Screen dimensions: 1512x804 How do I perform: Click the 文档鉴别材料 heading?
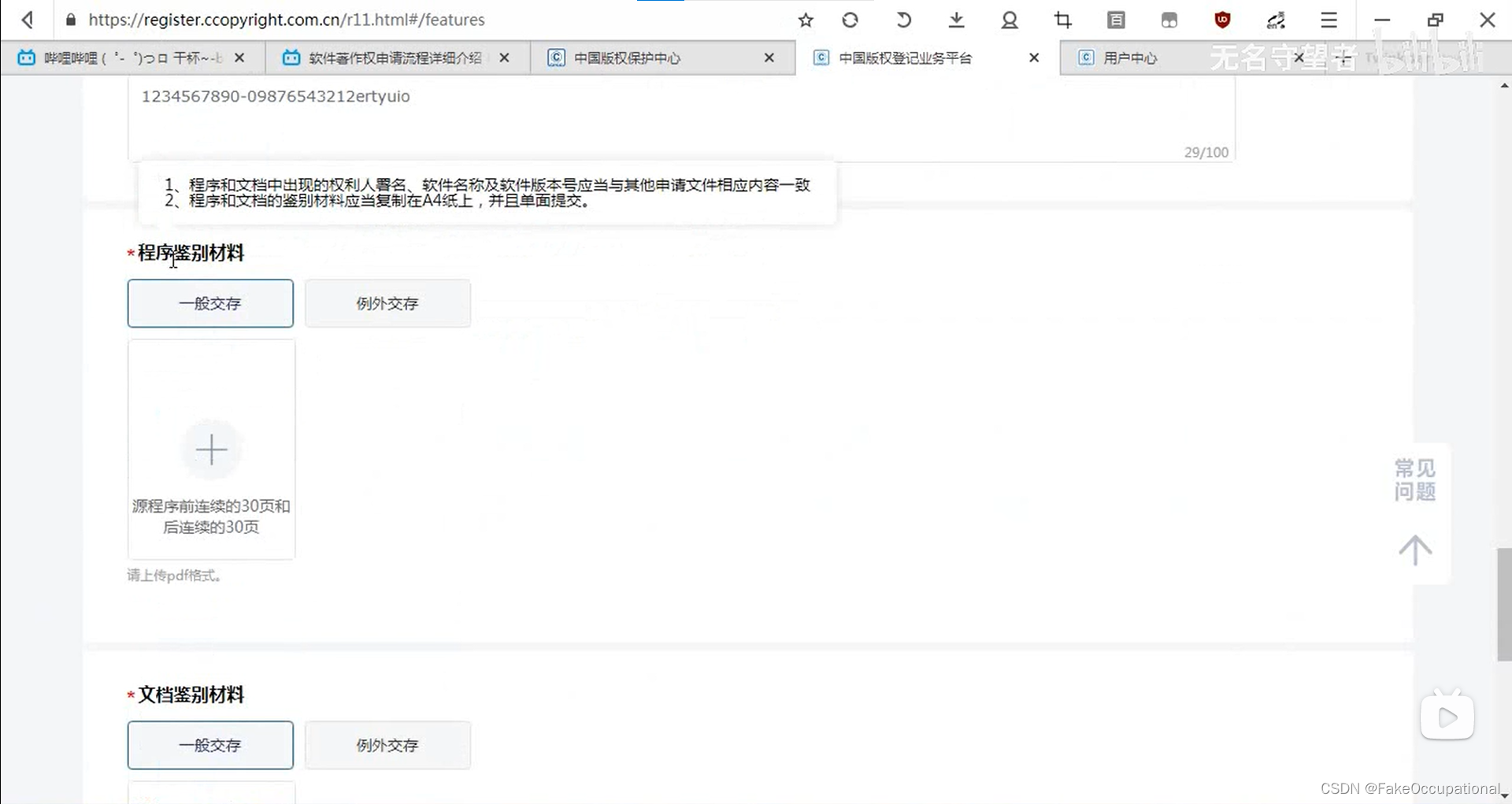191,695
